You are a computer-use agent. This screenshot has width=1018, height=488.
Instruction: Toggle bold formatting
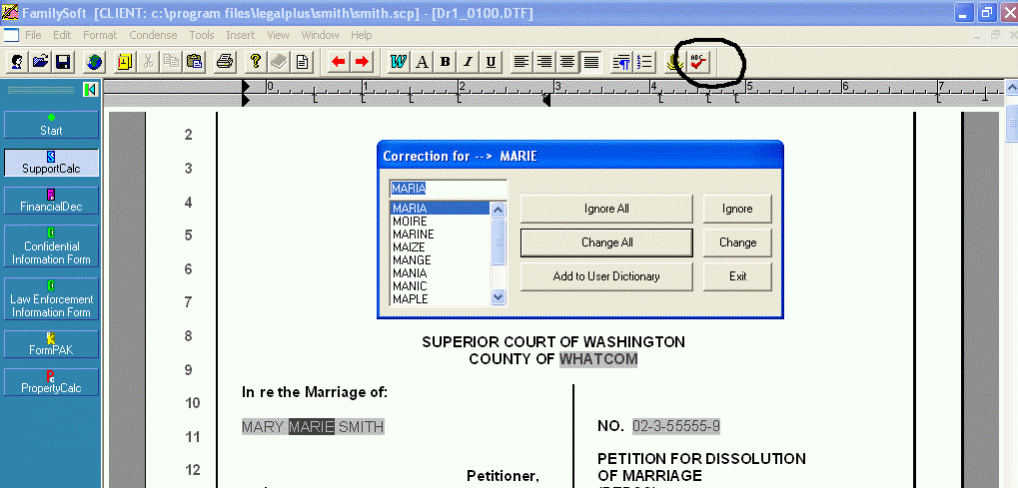[x=445, y=62]
